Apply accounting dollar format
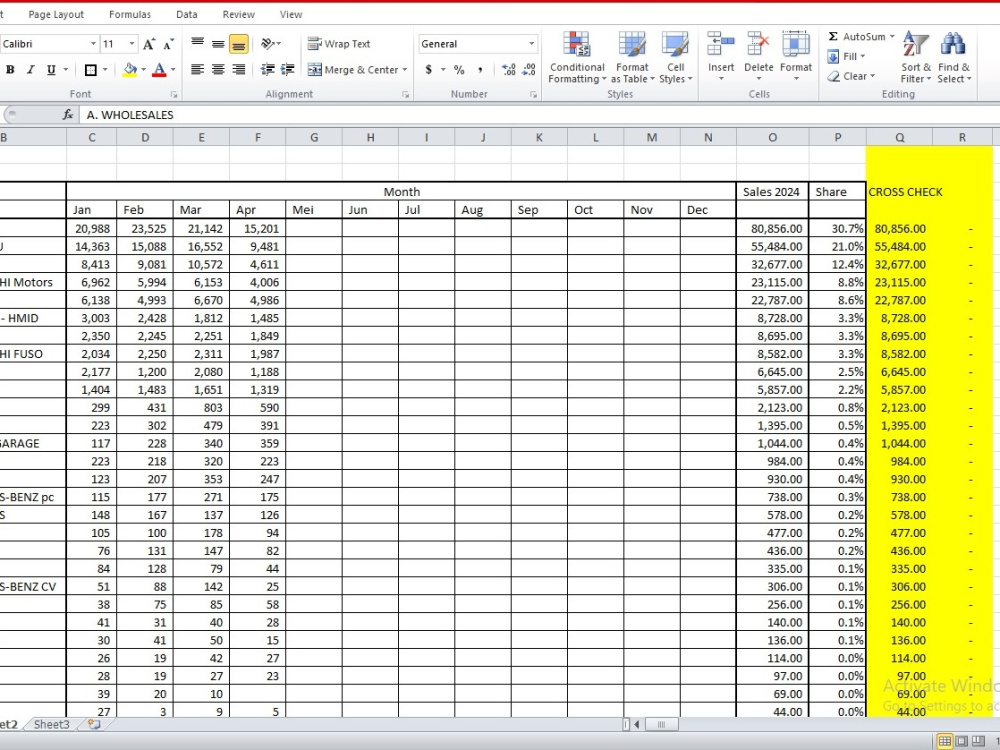The height and width of the screenshot is (750, 1000). pos(429,70)
